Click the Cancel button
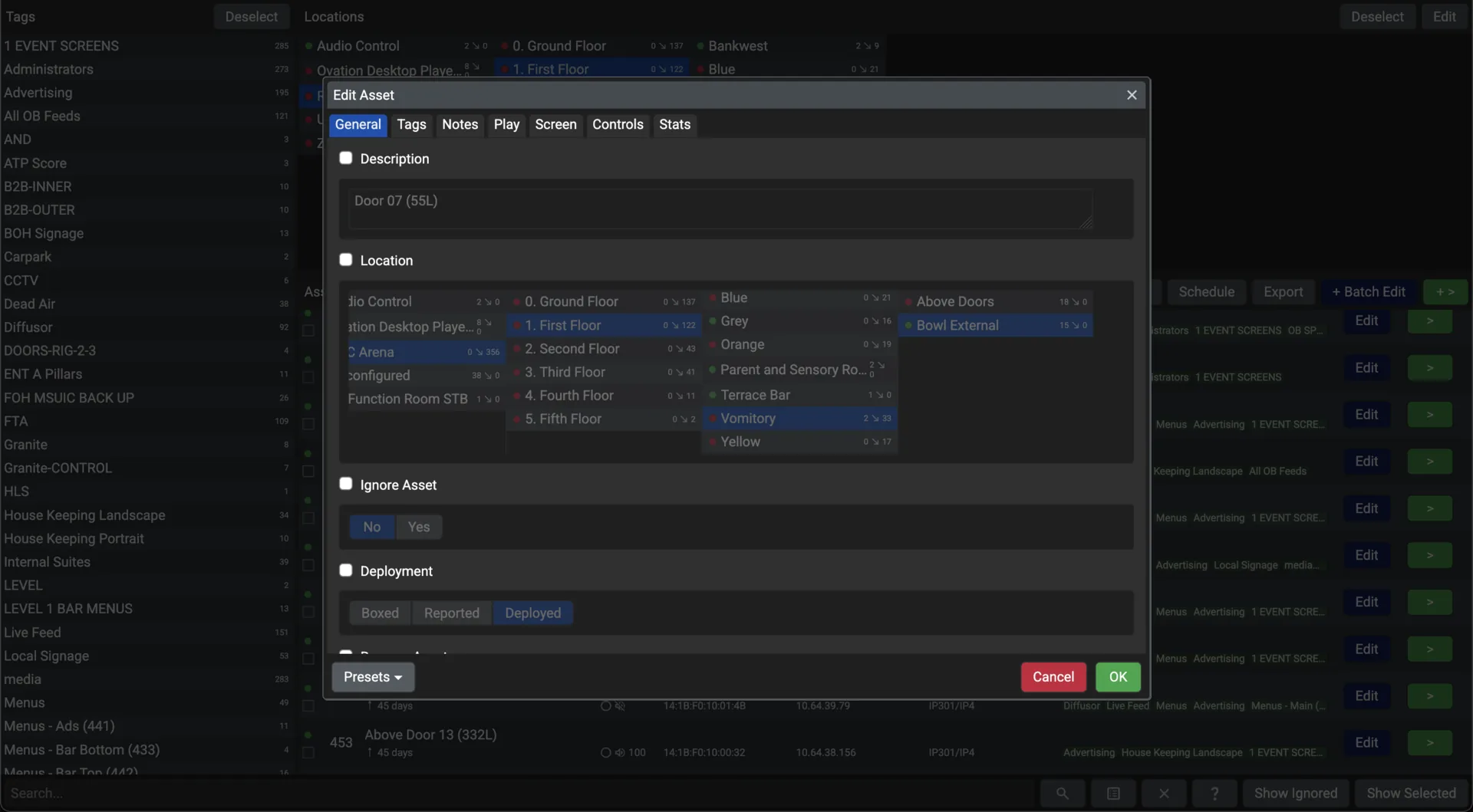Screen dimensions: 1473x812 click(1053, 677)
